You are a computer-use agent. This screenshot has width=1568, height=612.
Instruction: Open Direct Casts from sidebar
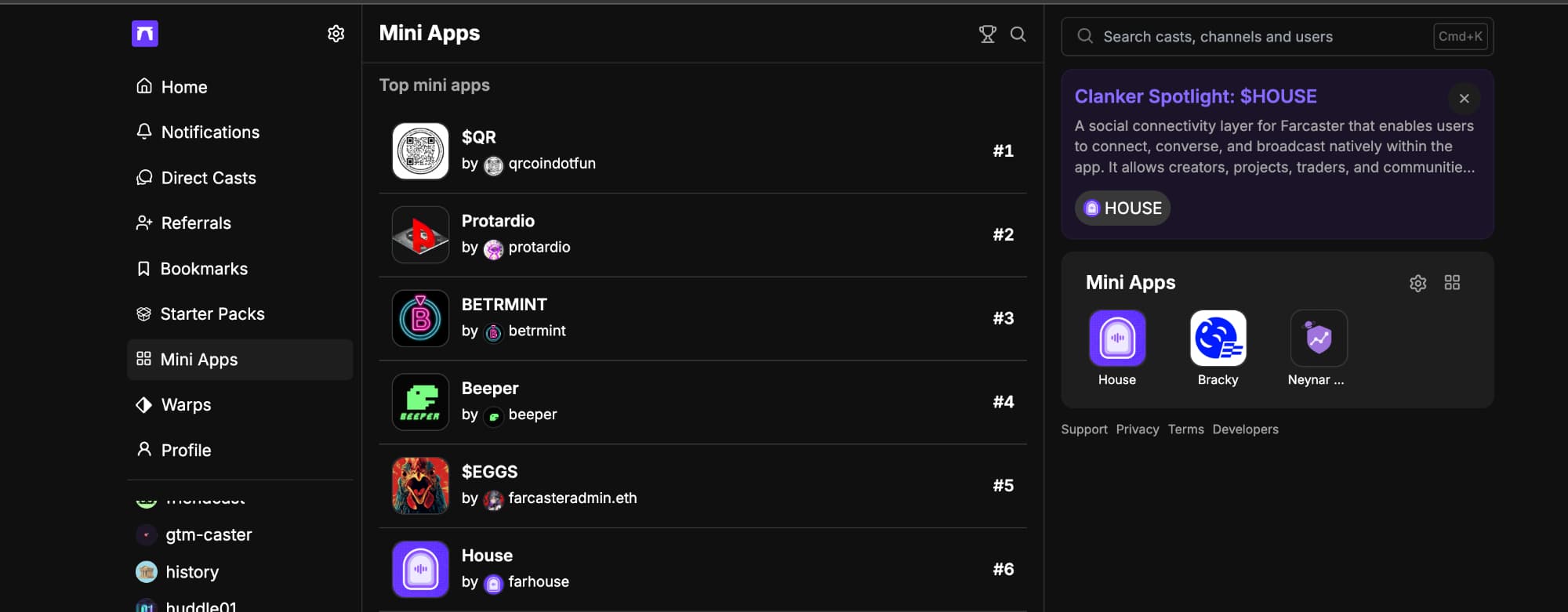(208, 178)
